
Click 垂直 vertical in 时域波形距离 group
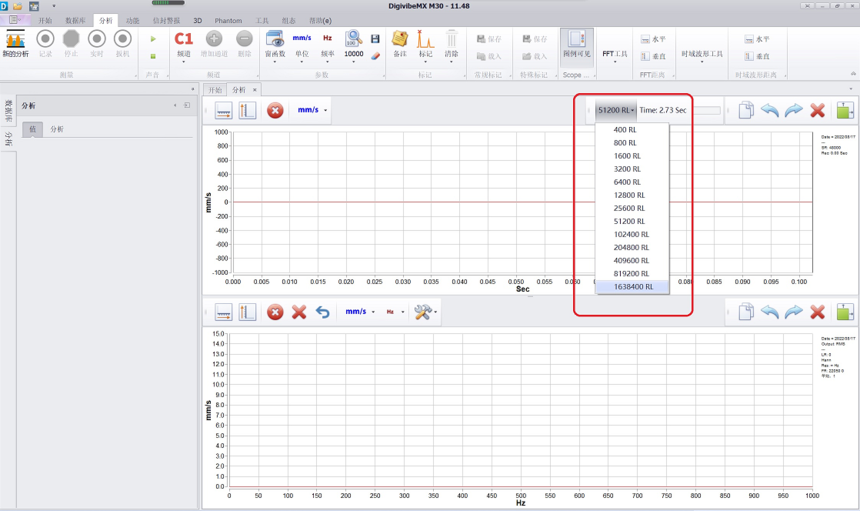click(757, 56)
